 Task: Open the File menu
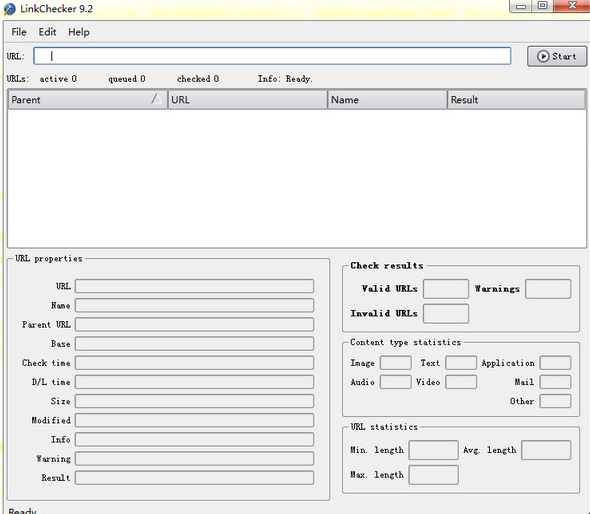(19, 32)
